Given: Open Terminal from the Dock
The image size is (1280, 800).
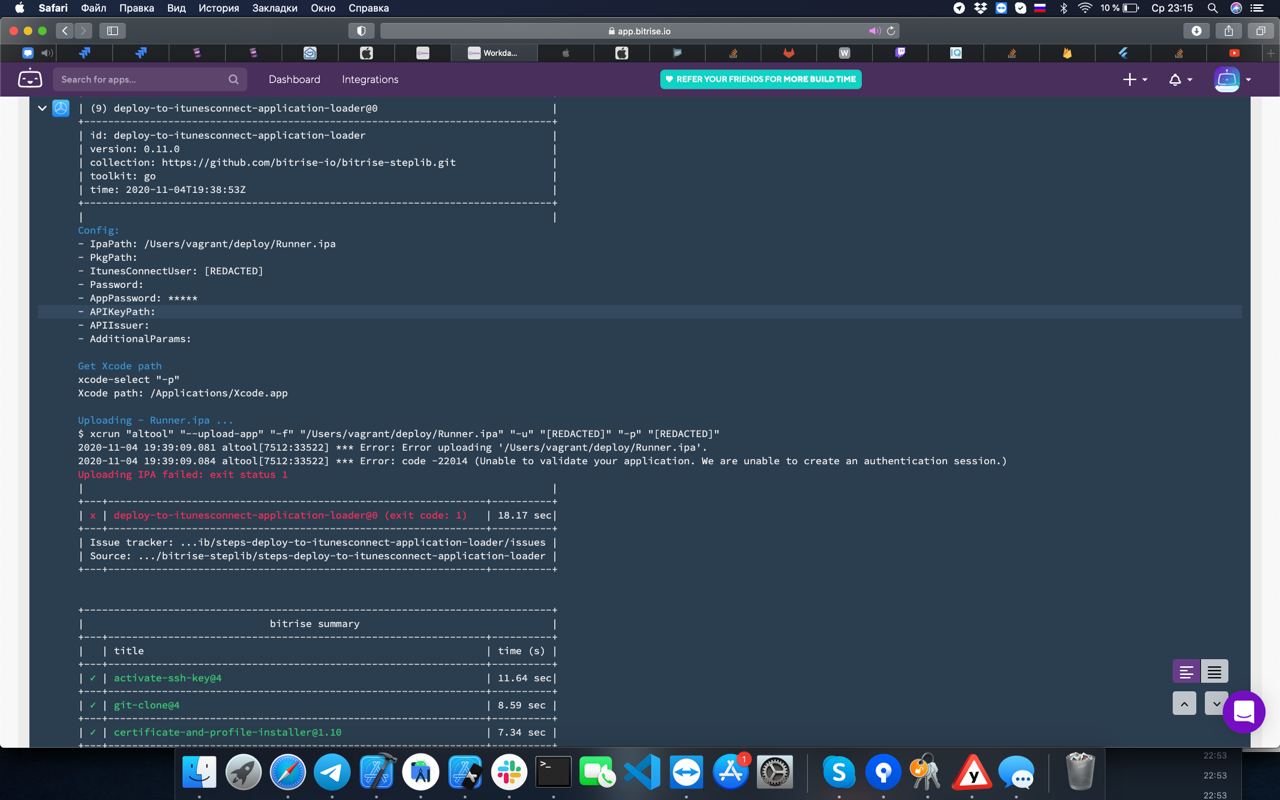Looking at the screenshot, I should coord(553,771).
